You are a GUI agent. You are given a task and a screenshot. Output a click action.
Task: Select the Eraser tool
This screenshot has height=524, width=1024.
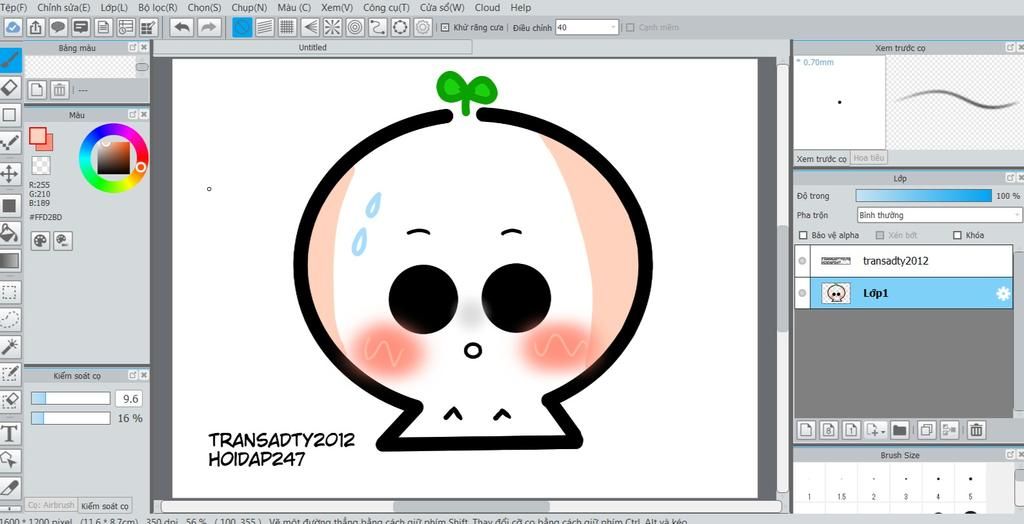(10, 88)
